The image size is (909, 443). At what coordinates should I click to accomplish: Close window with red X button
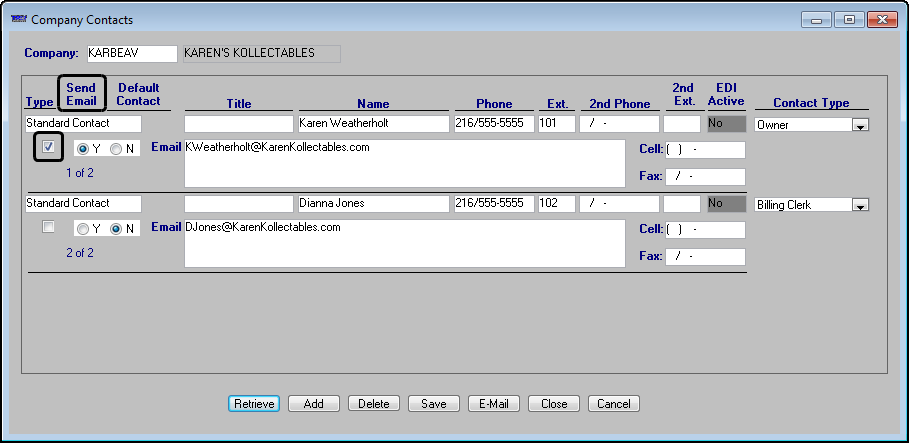(882, 20)
